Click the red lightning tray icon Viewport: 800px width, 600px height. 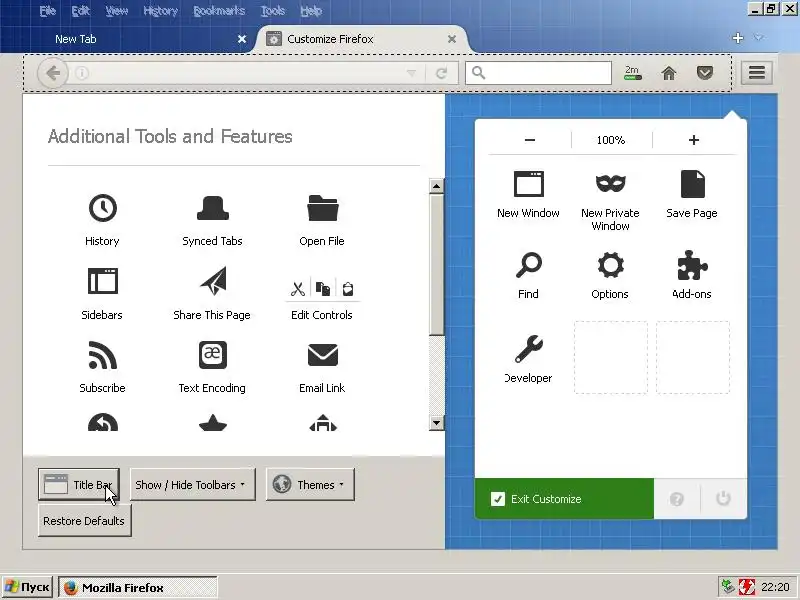746,587
